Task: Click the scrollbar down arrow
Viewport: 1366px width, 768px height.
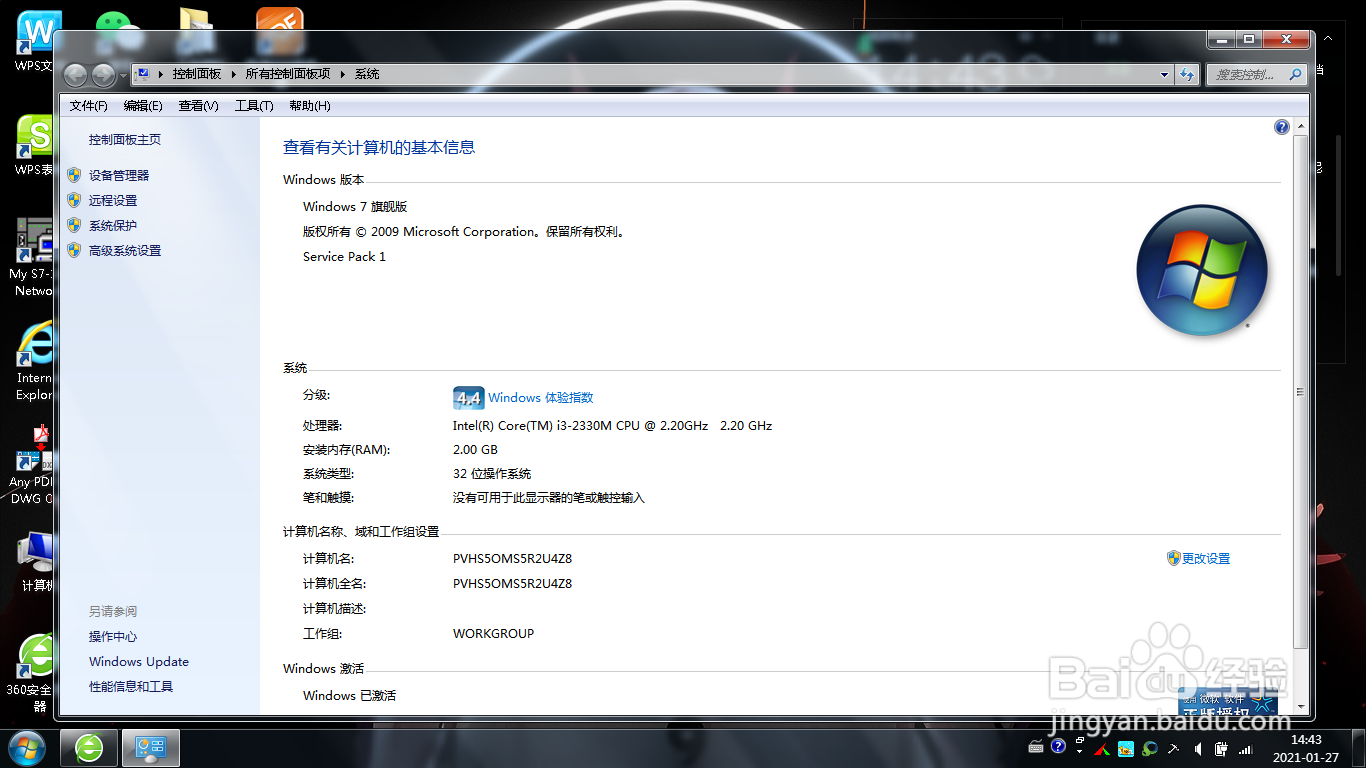Action: coord(1300,706)
